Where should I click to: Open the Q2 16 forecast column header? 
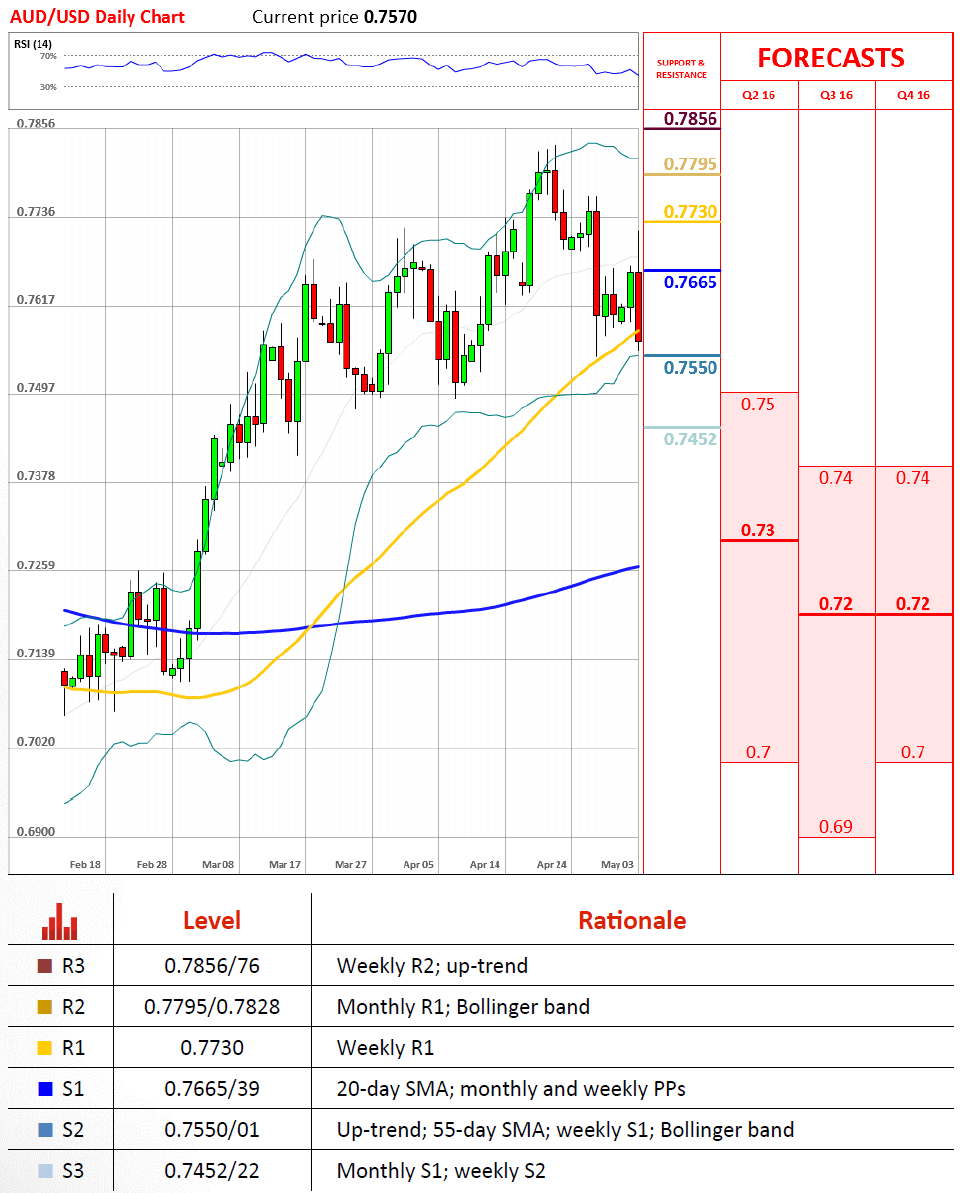758,96
